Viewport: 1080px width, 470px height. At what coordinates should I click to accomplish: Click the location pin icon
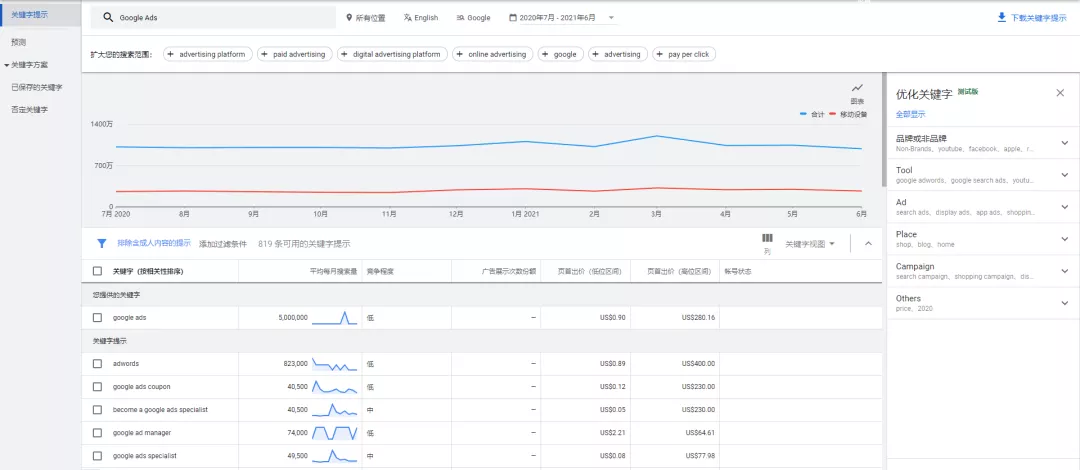tap(349, 18)
